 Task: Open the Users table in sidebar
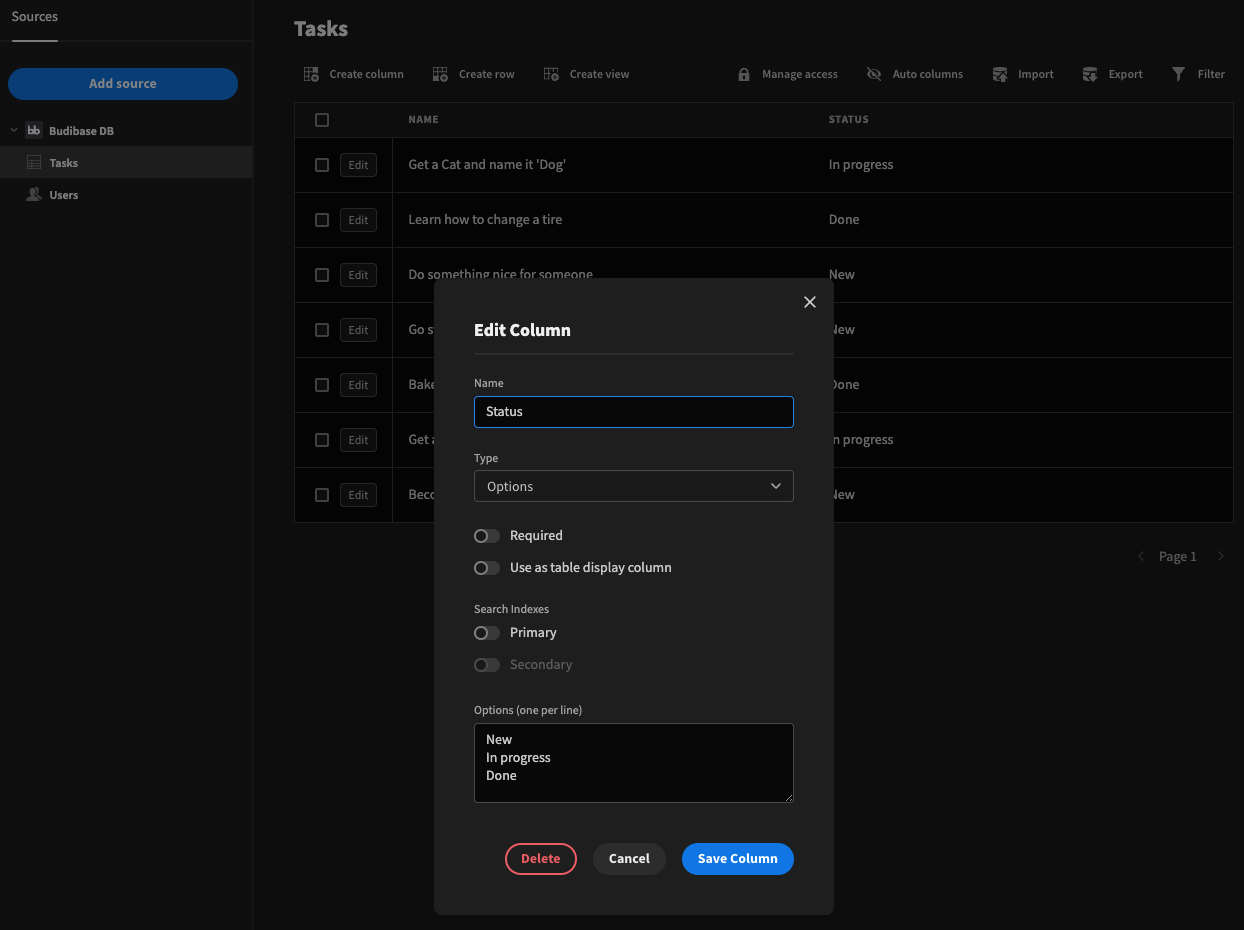click(x=63, y=195)
